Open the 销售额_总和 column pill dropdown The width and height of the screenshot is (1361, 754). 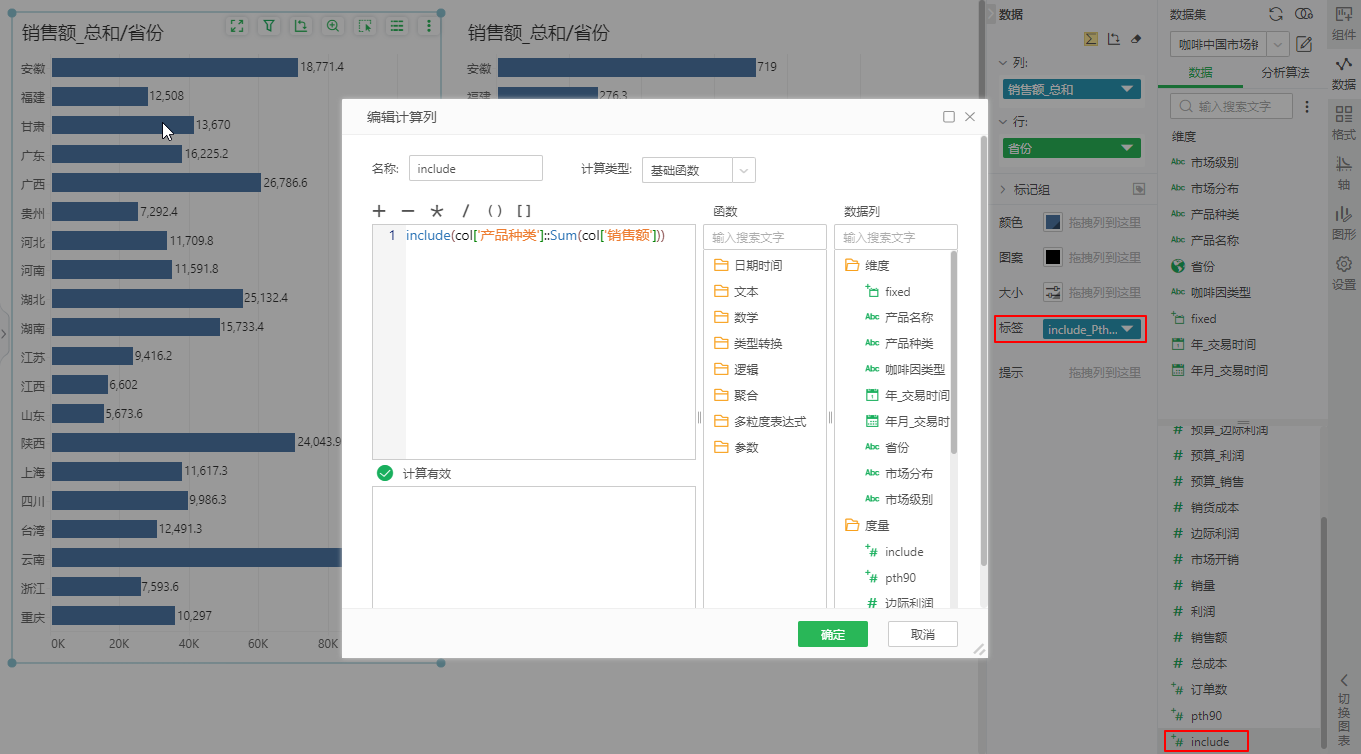(1129, 89)
